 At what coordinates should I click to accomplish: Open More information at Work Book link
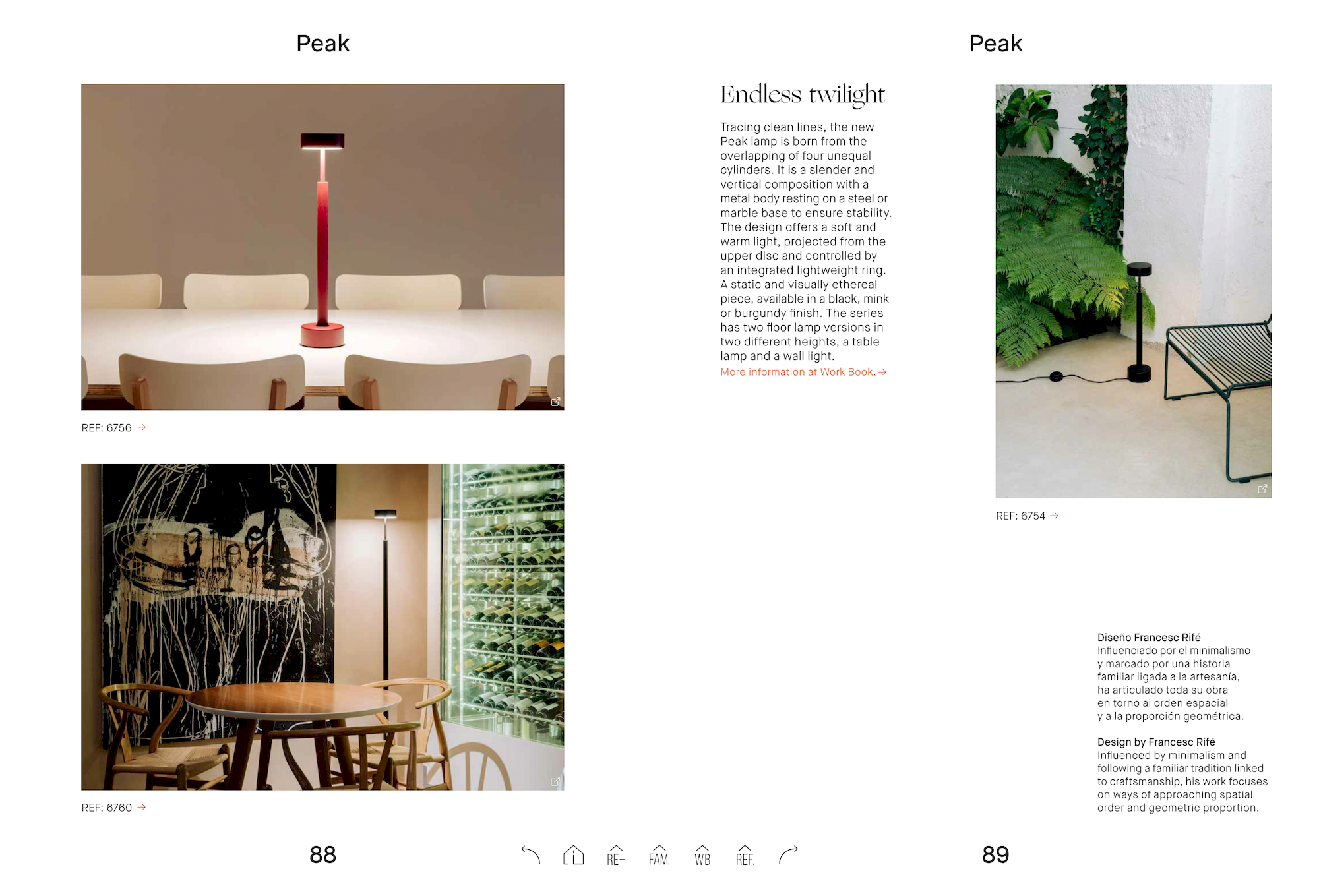click(x=803, y=372)
